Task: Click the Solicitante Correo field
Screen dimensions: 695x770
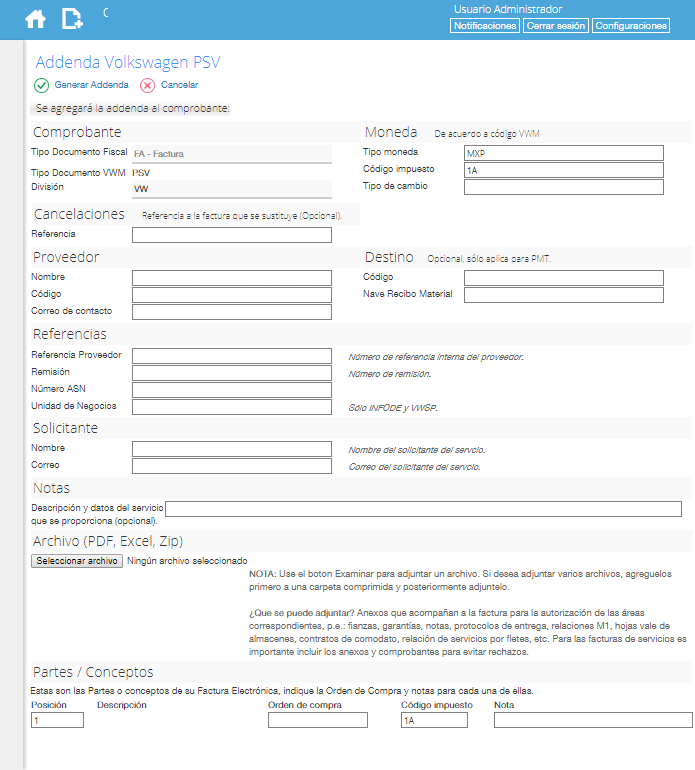Action: point(232,466)
